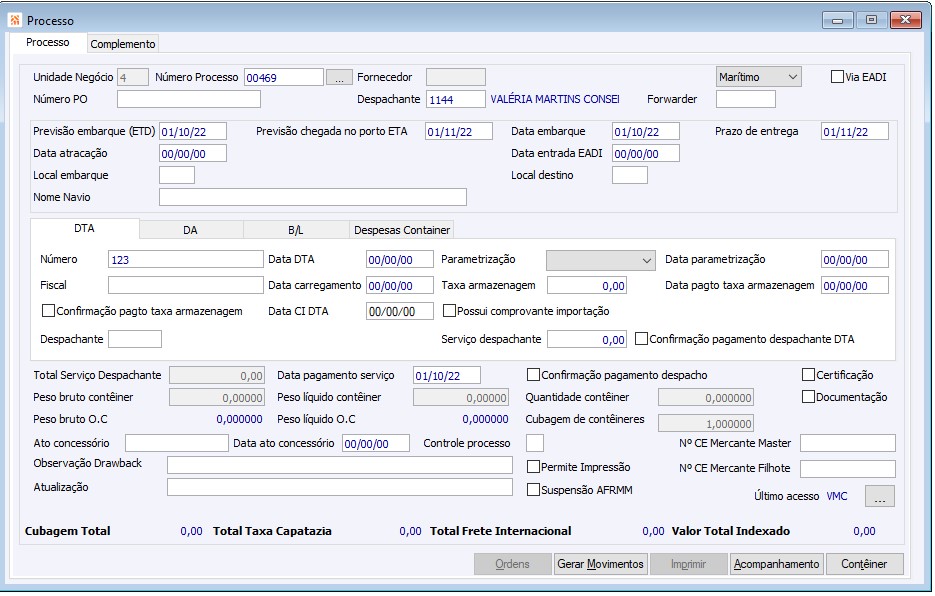Toggle the Suspensão AFRMM checkbox
The height and width of the screenshot is (596, 935).
coord(534,489)
